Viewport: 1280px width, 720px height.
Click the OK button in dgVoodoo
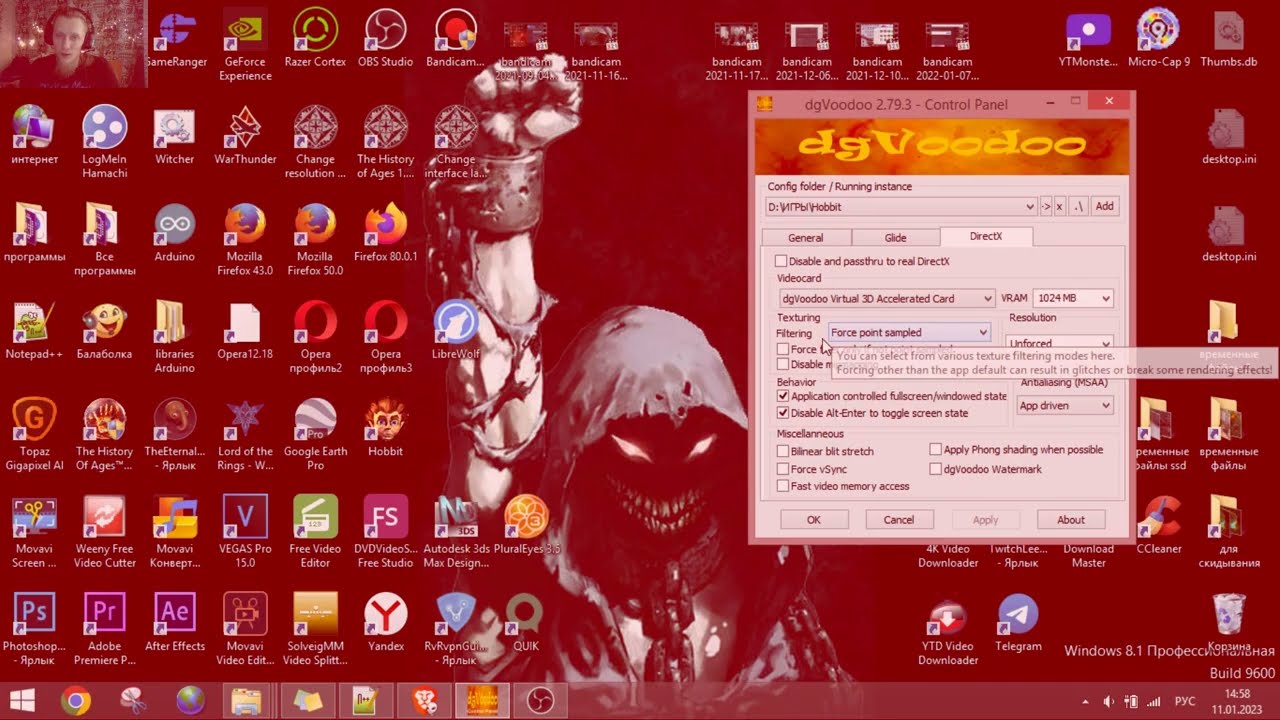(x=814, y=520)
